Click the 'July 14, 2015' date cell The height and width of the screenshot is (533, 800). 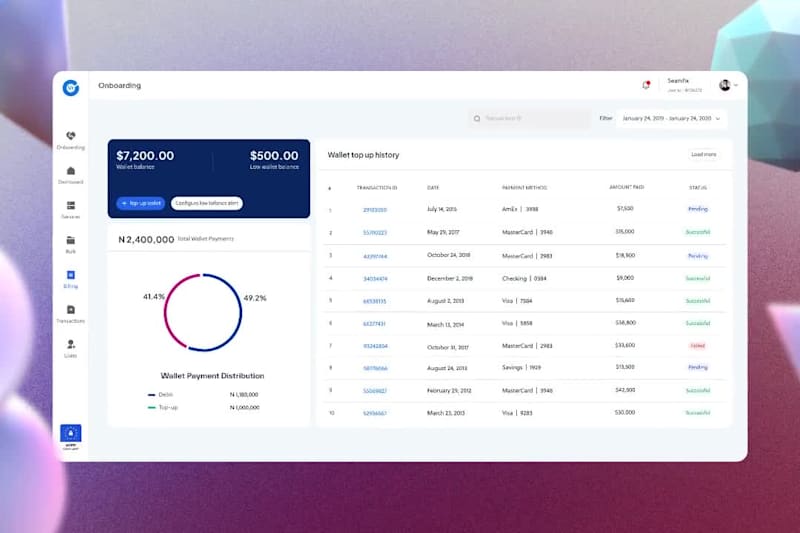coord(442,209)
